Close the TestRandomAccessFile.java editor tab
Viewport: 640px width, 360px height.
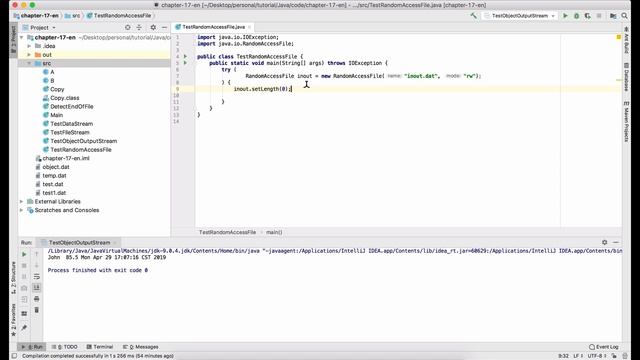249,27
